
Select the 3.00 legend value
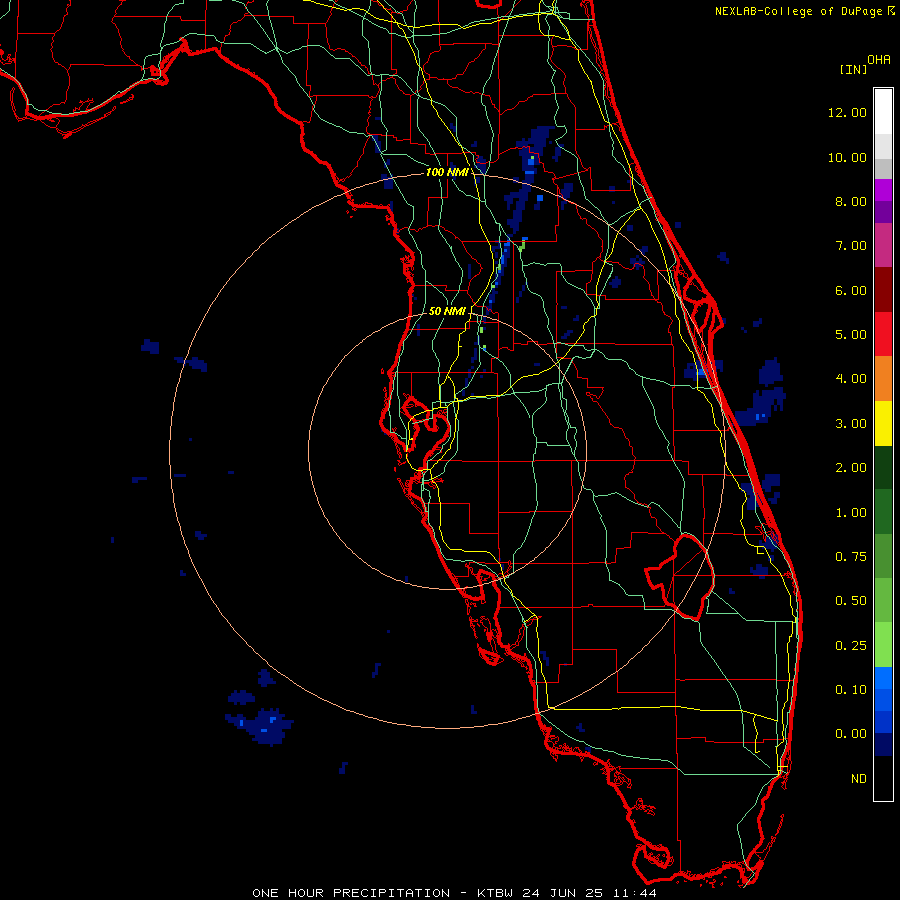[851, 424]
